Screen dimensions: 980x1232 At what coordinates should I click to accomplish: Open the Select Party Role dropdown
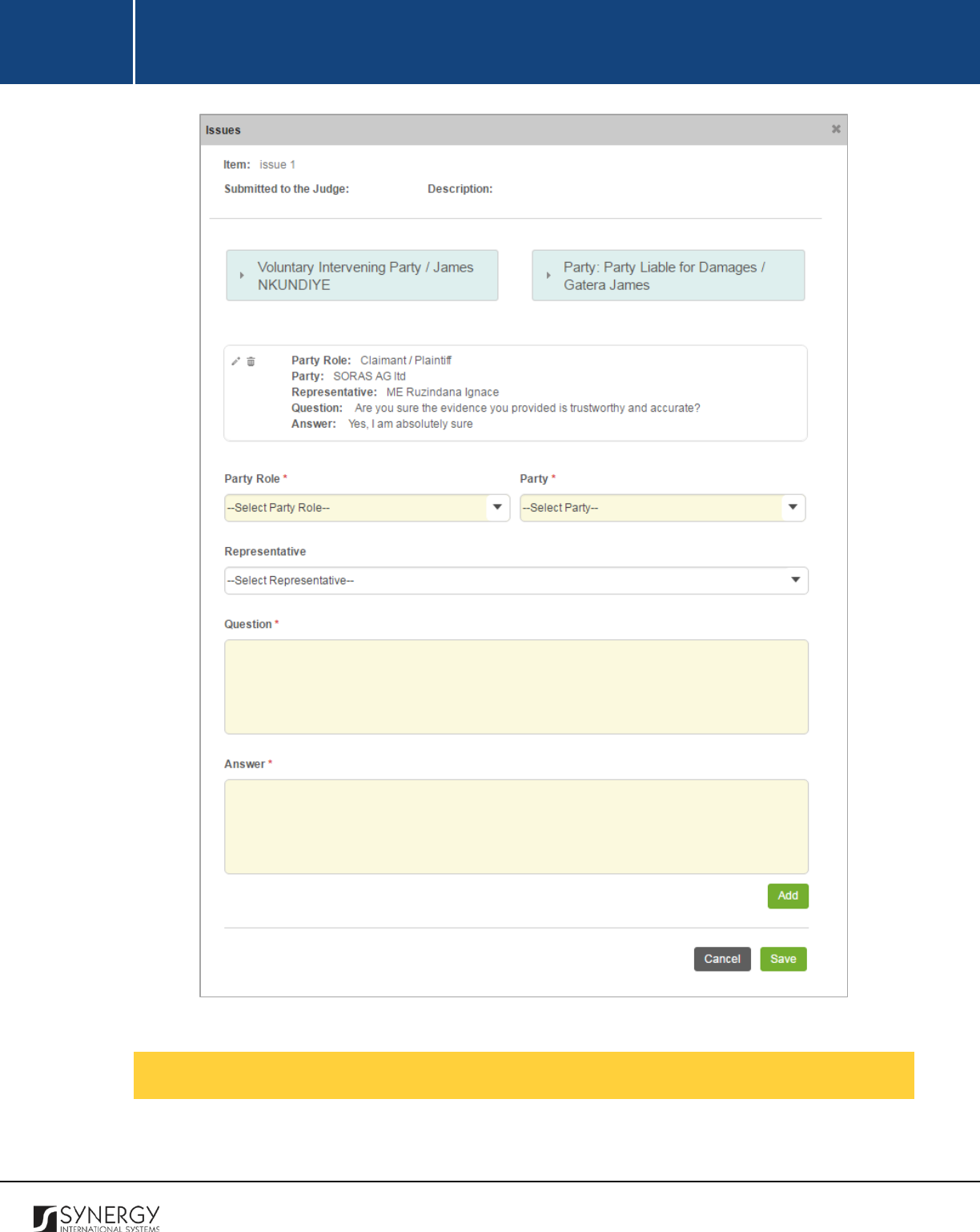[367, 508]
